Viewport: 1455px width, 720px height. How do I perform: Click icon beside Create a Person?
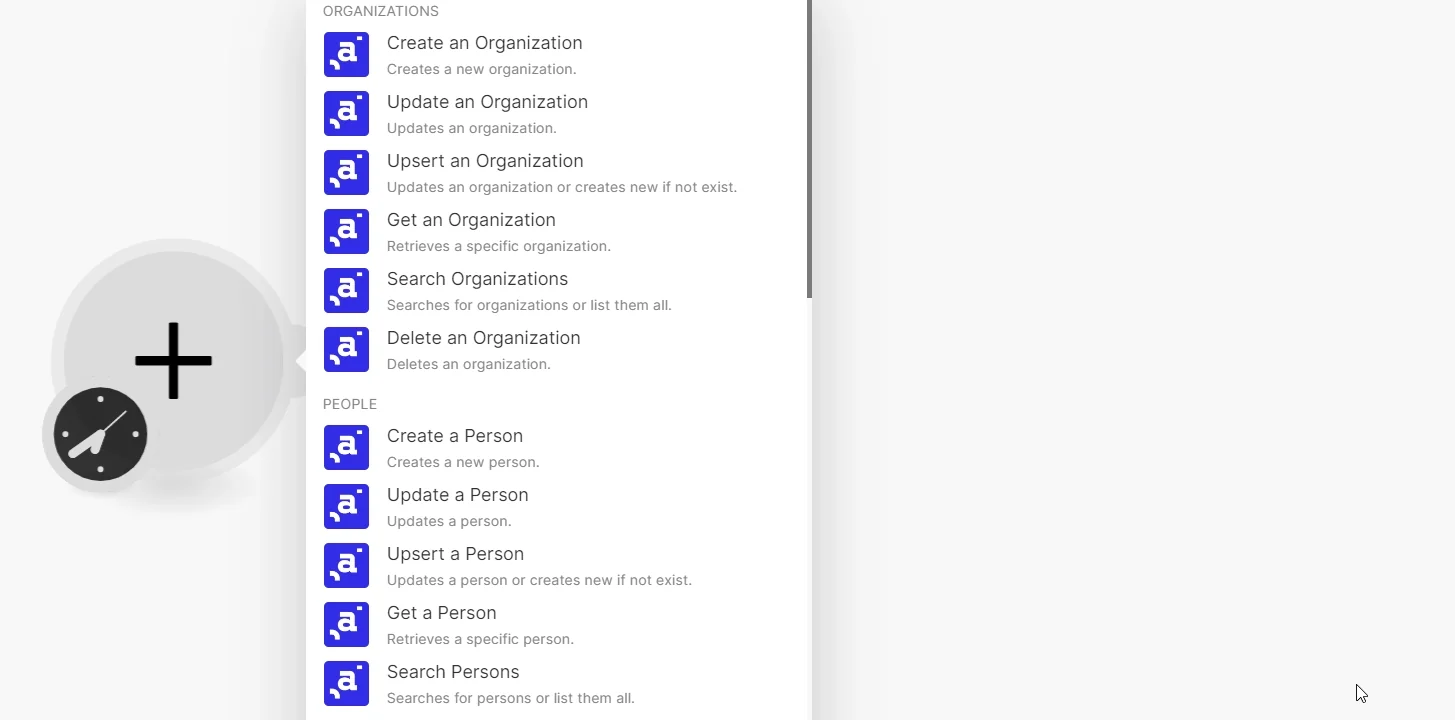pyautogui.click(x=346, y=448)
